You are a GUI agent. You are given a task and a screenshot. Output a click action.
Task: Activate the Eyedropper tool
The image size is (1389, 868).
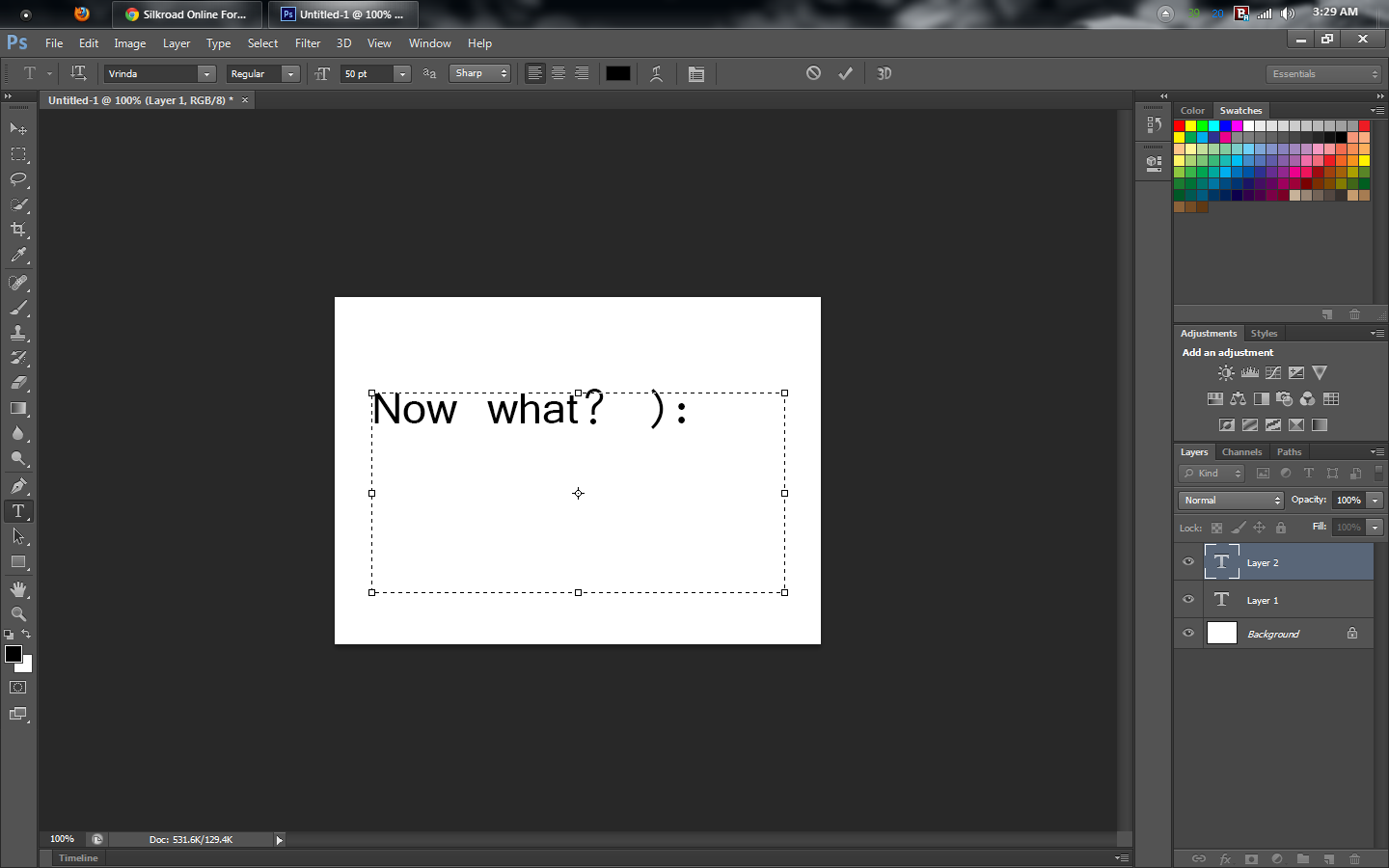coord(17,256)
